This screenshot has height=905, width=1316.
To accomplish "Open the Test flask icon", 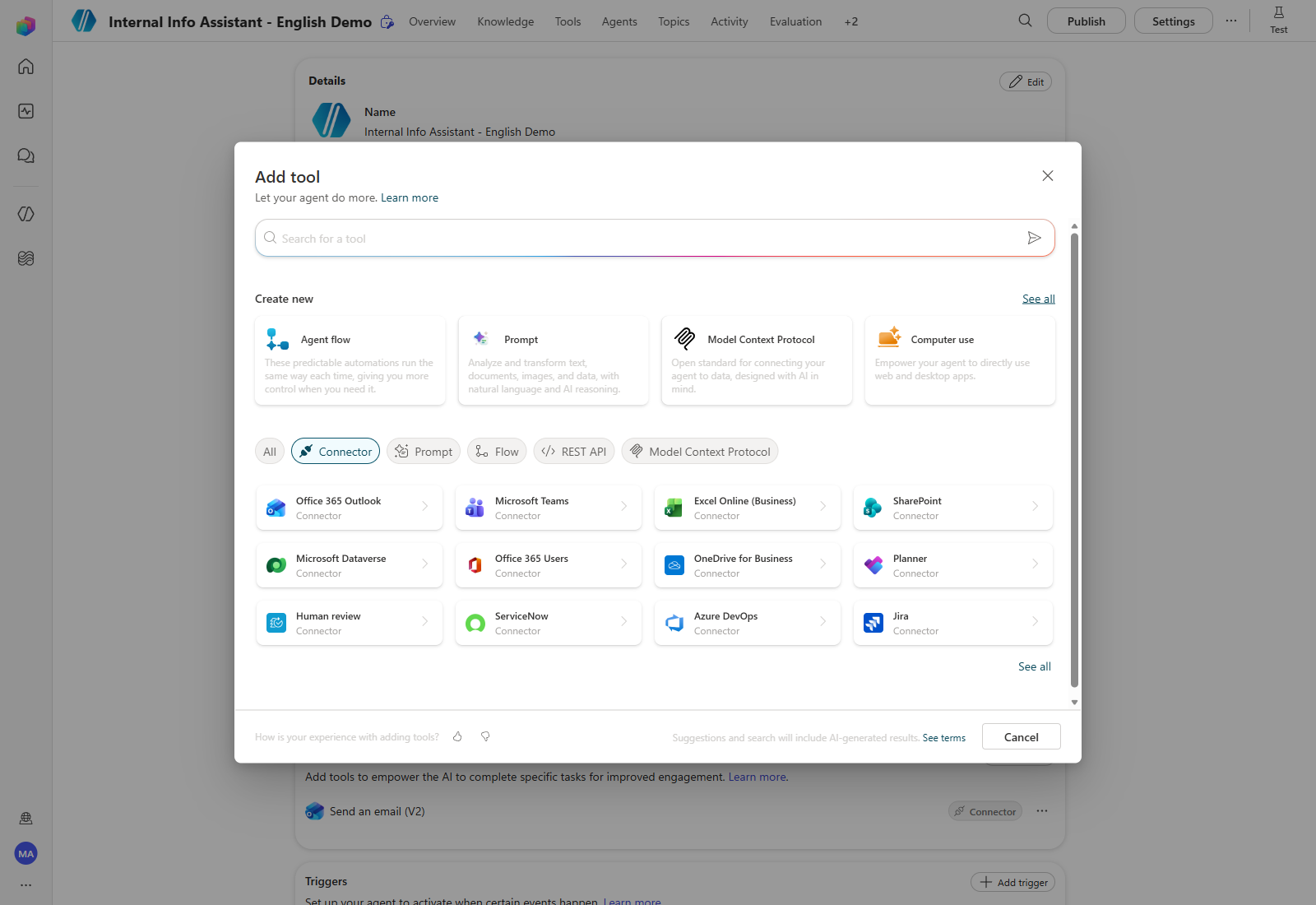I will [1279, 20].
